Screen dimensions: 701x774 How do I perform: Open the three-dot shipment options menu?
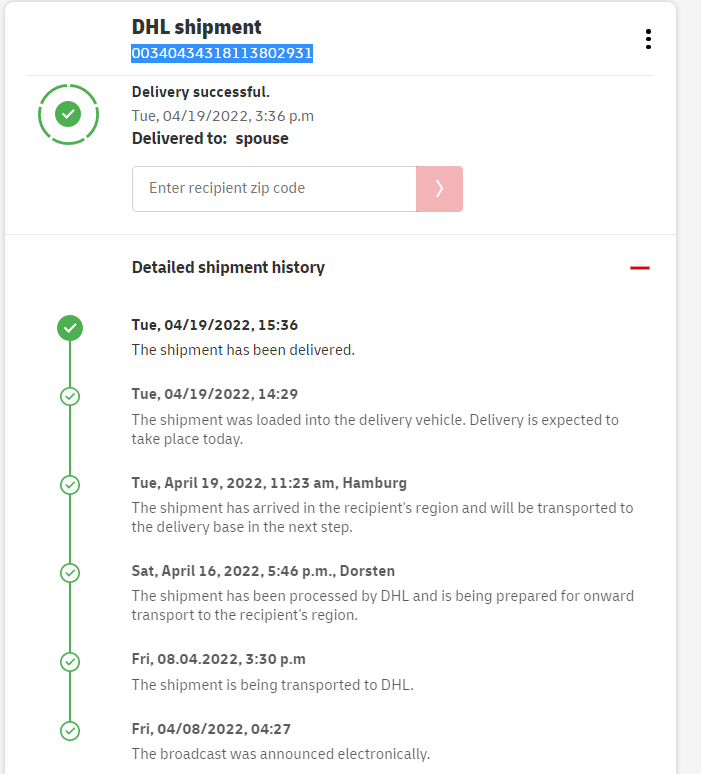pyautogui.click(x=648, y=39)
